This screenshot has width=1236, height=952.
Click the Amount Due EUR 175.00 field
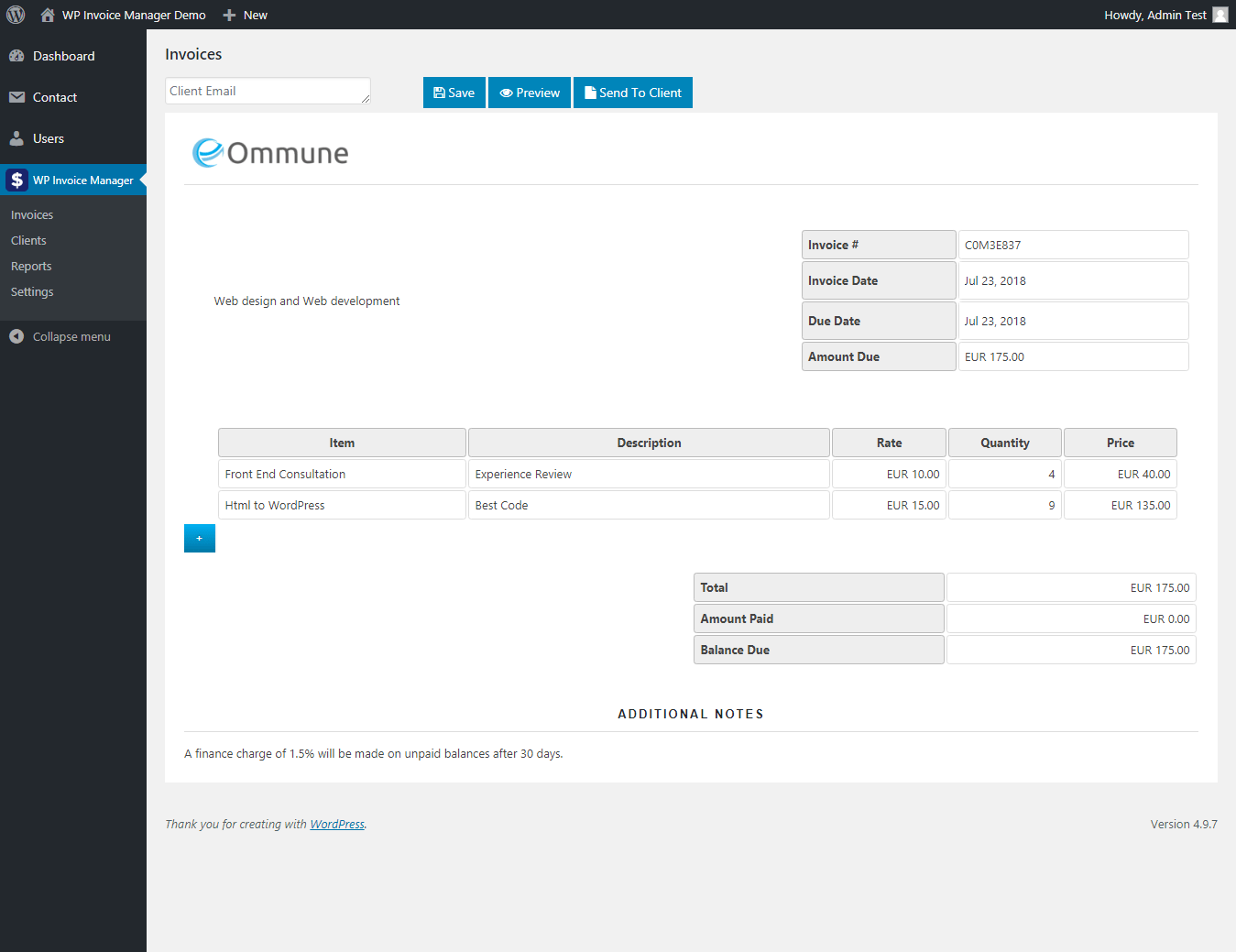1073,356
